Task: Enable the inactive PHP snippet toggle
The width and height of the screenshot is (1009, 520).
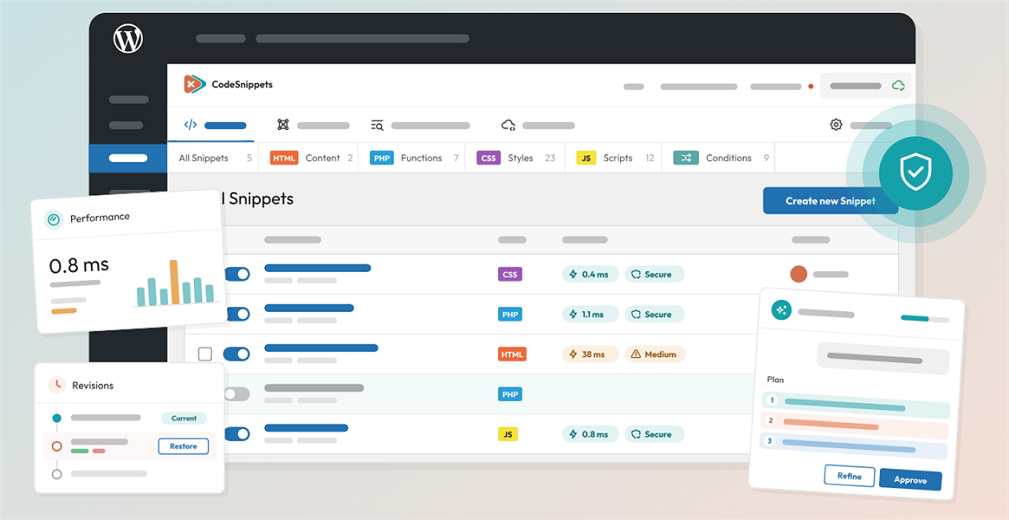Action: (x=237, y=394)
